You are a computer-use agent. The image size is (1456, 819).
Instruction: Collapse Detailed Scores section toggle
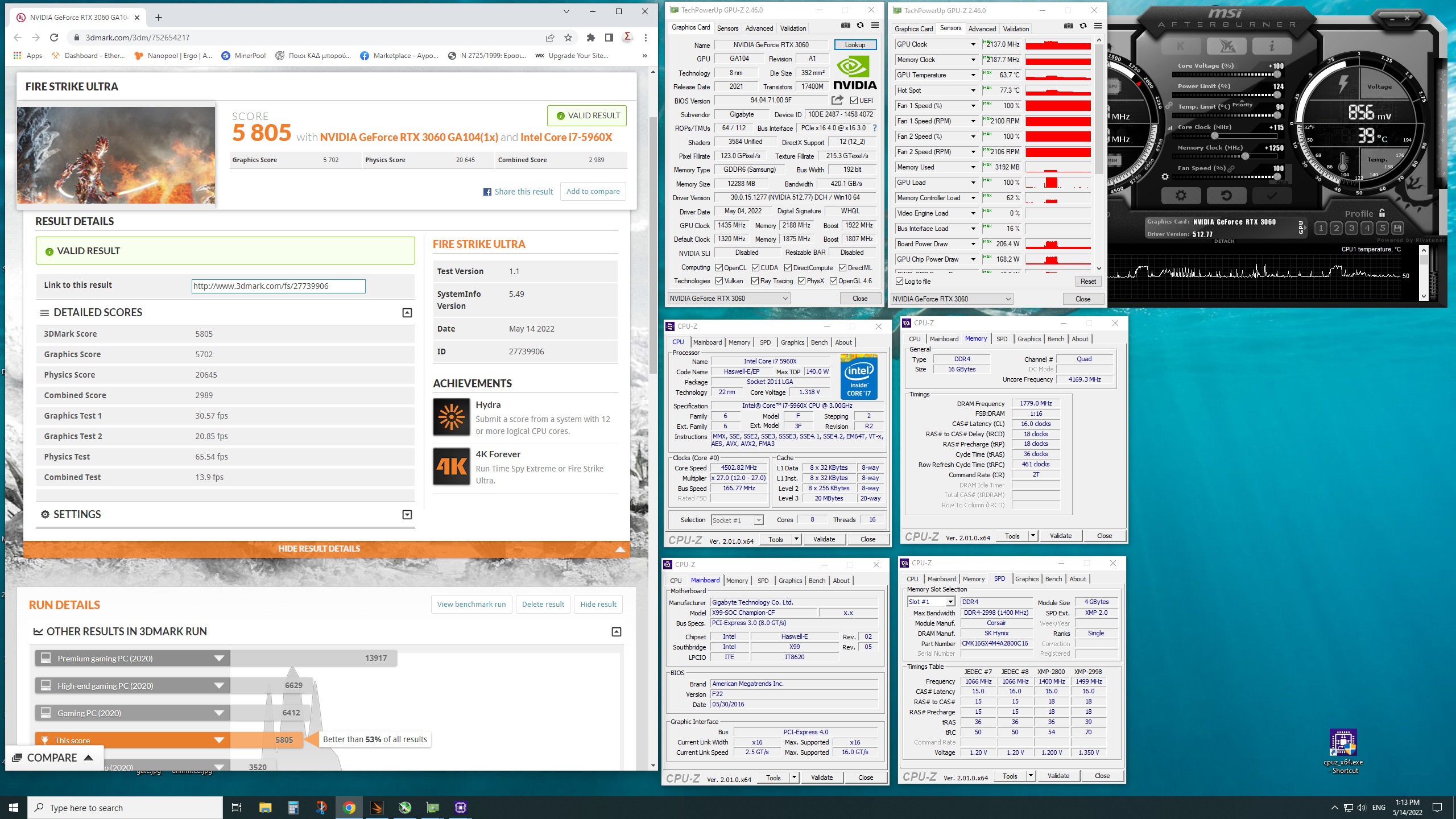pos(407,313)
